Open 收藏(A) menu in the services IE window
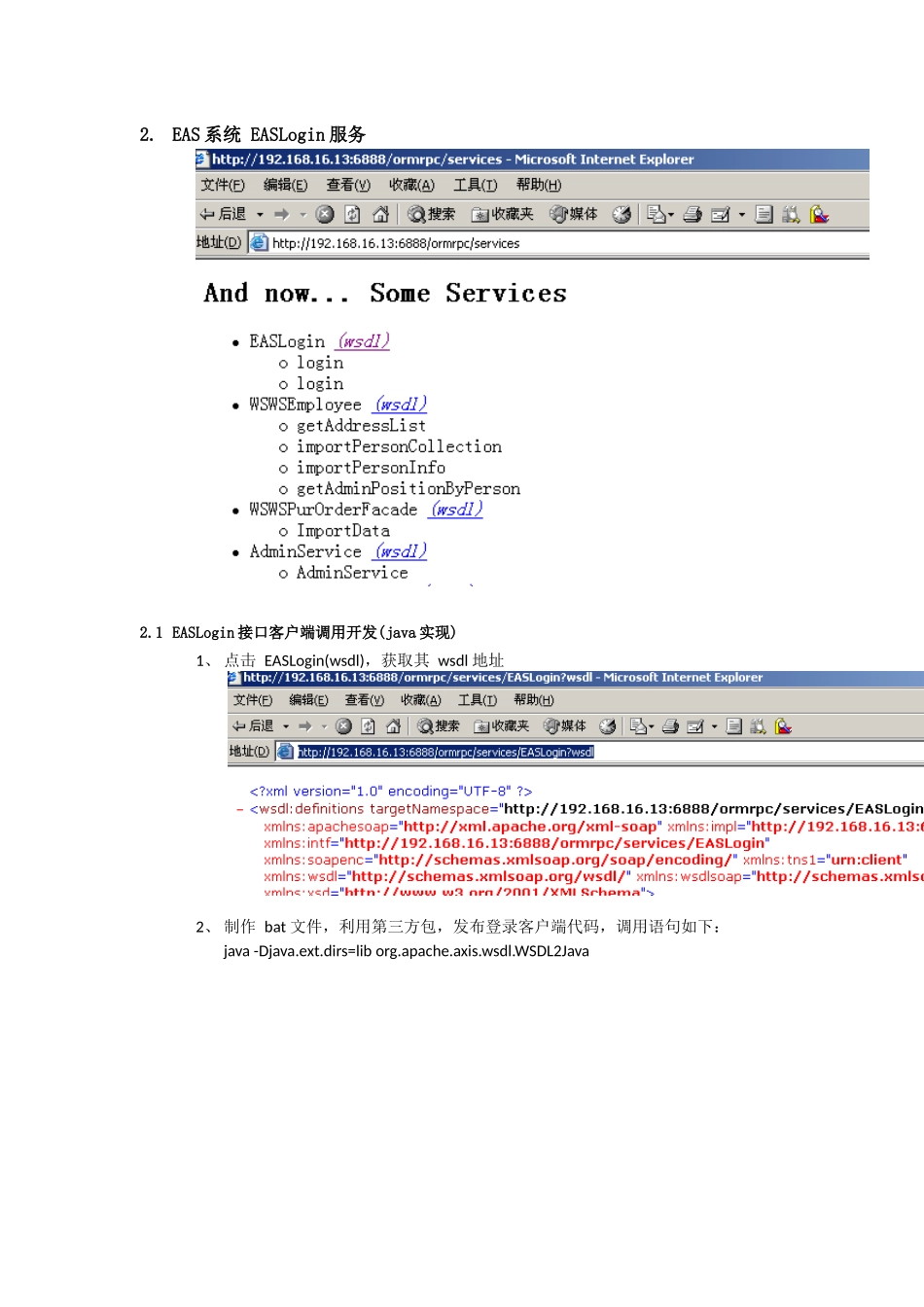 click(x=411, y=185)
